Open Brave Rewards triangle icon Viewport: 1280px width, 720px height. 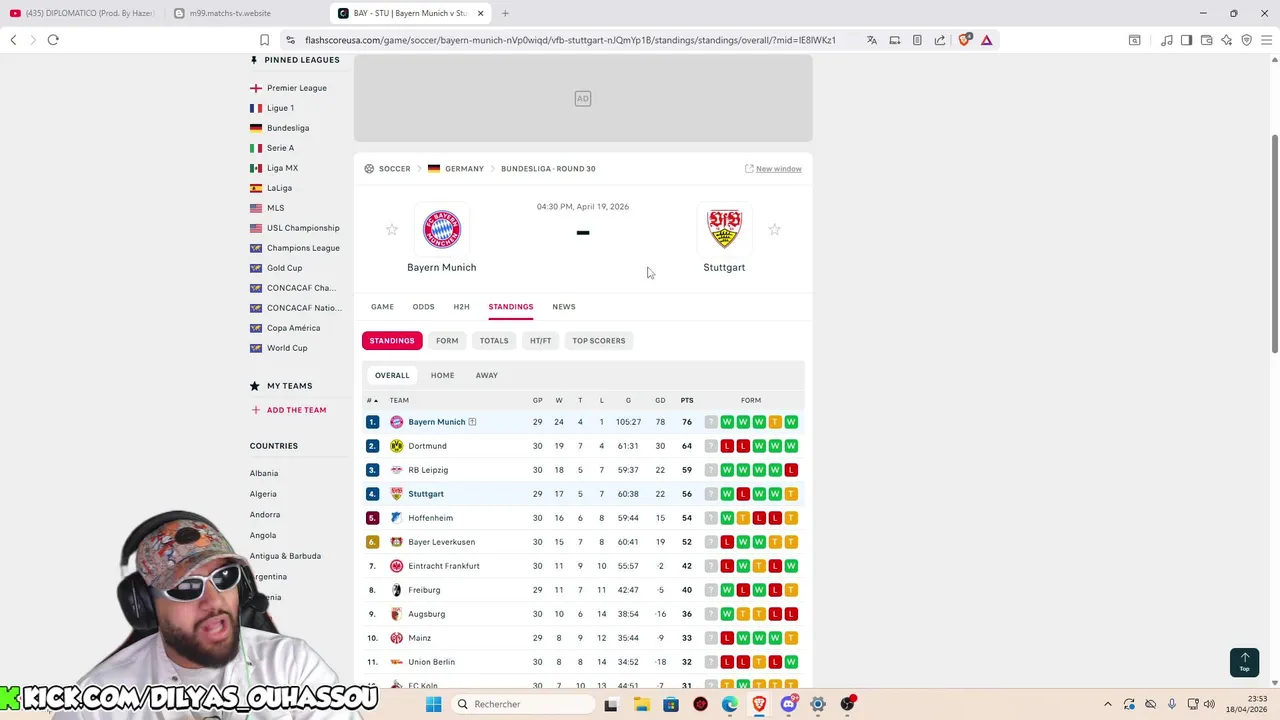coord(987,40)
